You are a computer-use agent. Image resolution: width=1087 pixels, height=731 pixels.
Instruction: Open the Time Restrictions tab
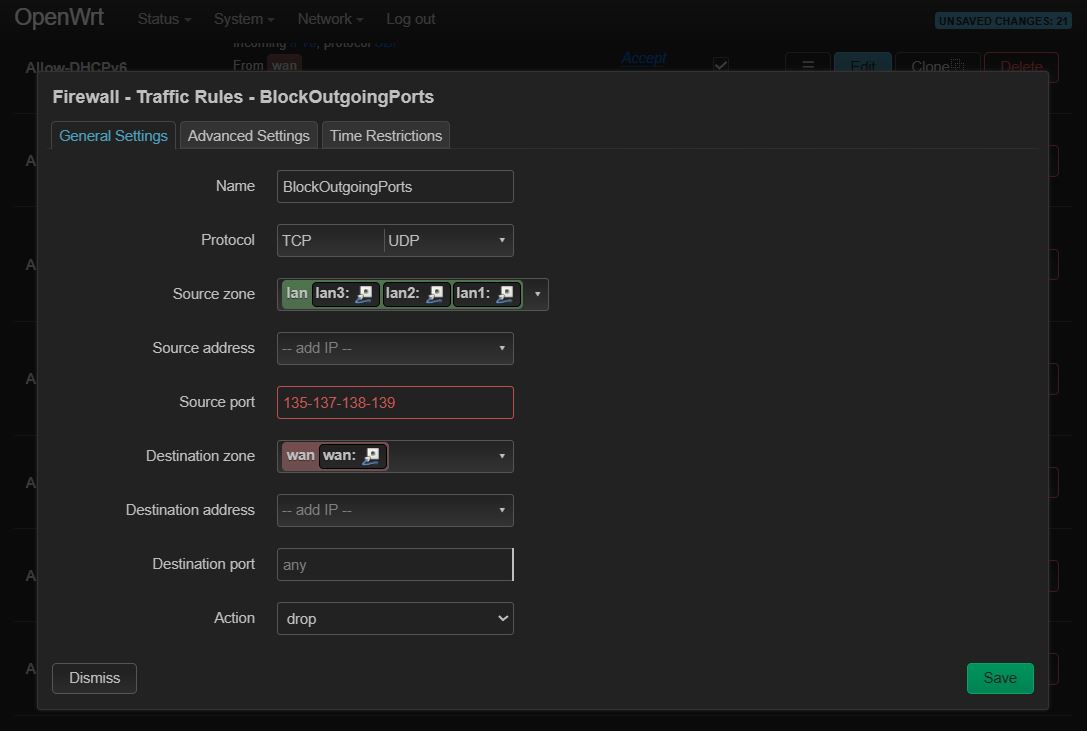(x=385, y=135)
